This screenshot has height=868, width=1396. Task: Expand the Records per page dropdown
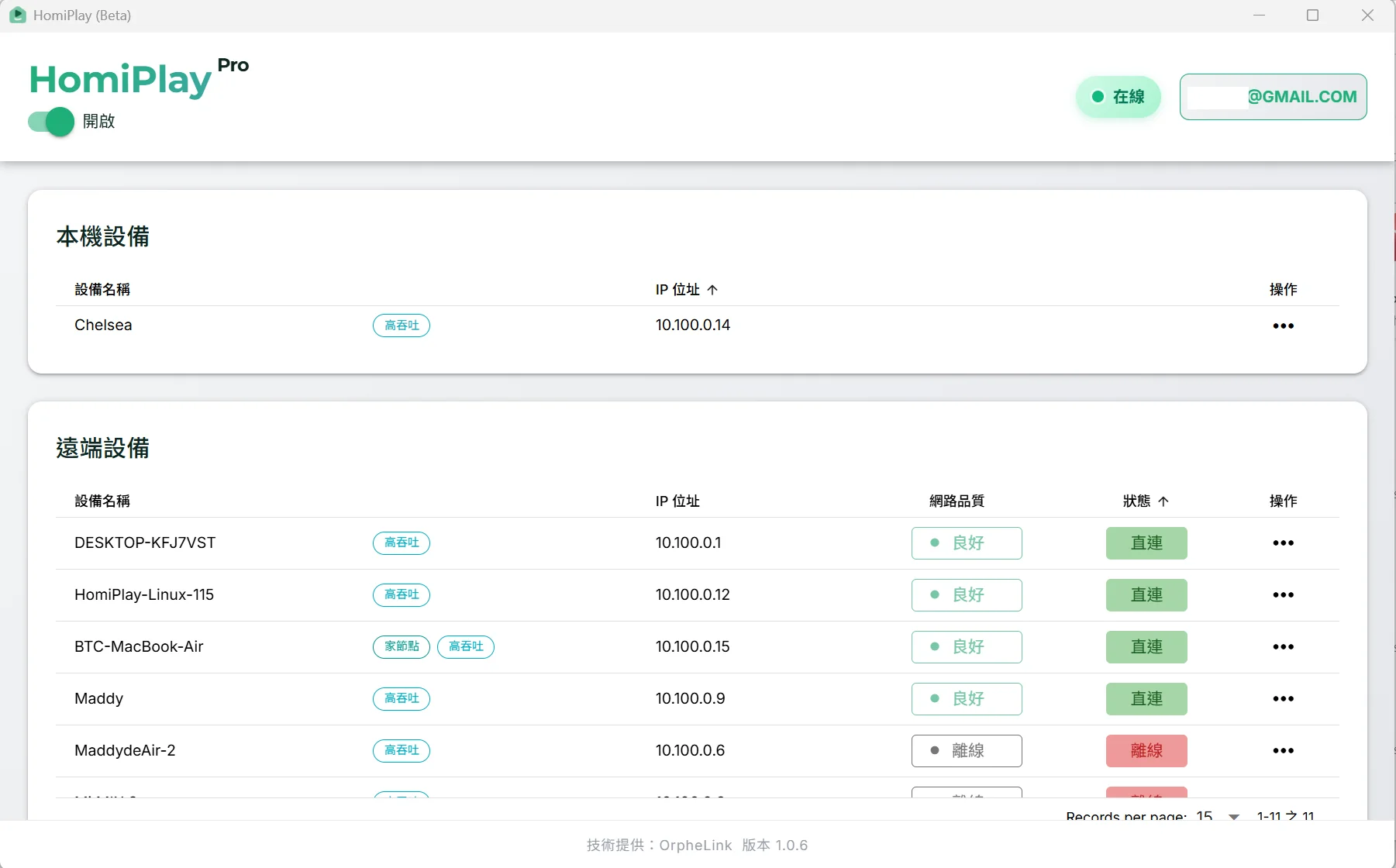pos(1234,816)
